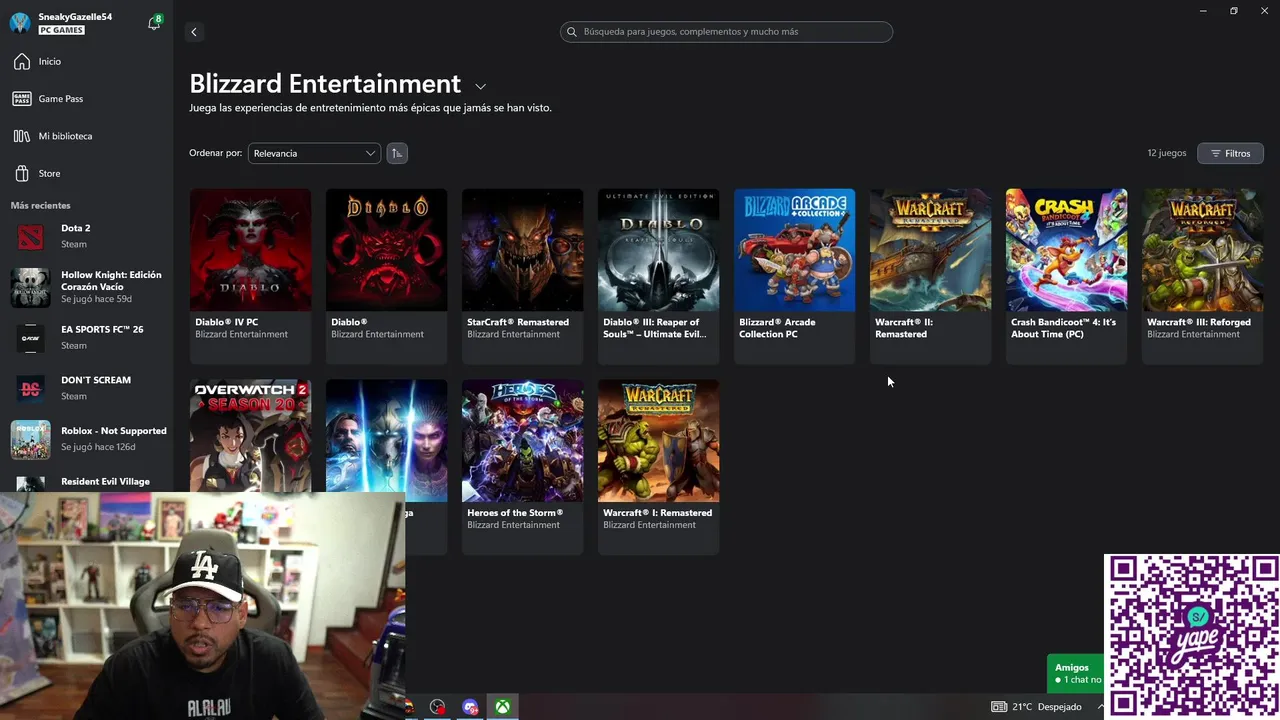Click Crash Bandicoot 4 title text
The image size is (1280, 720).
(1063, 328)
